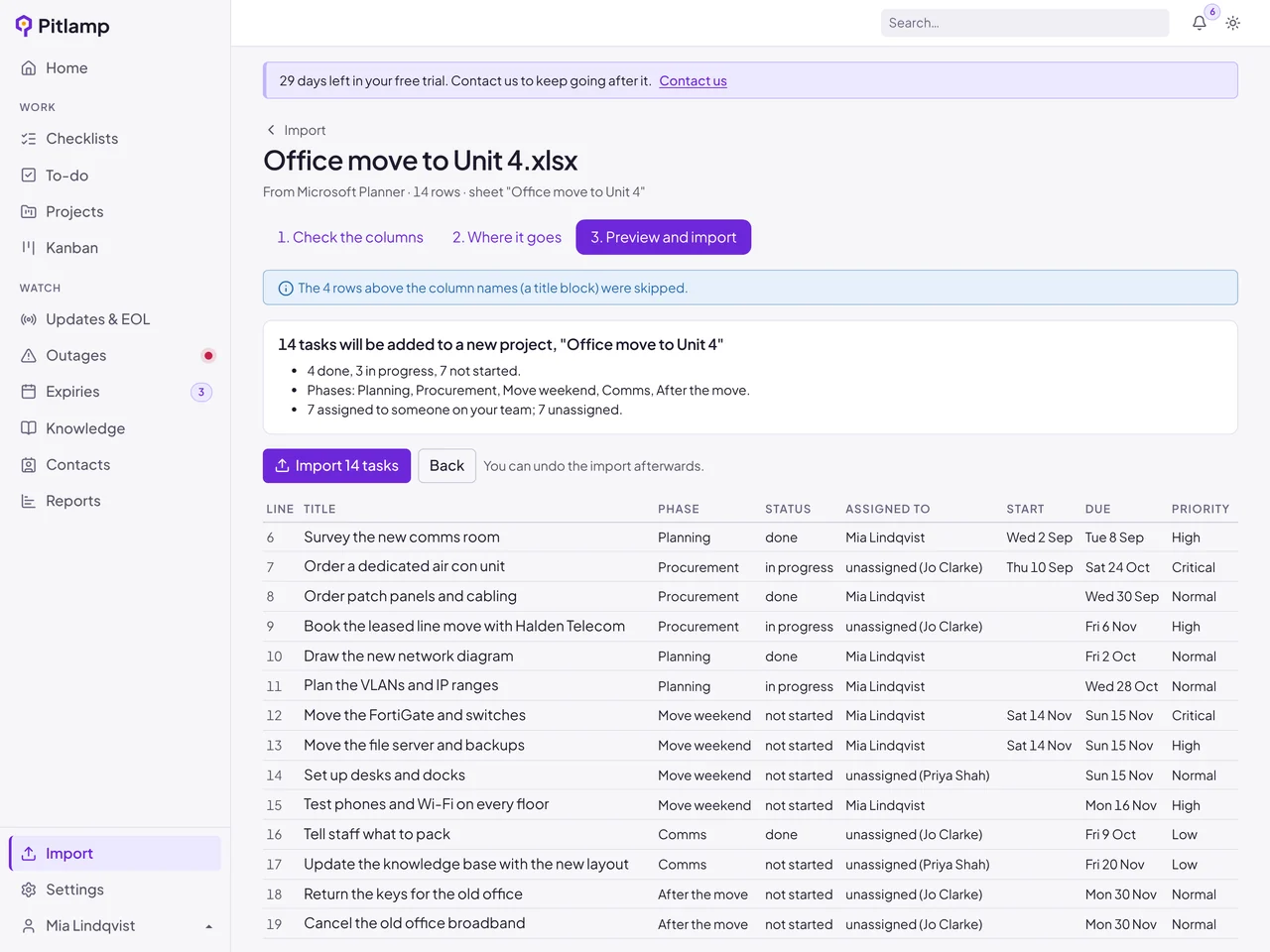This screenshot has height=952, width=1270.
Task: Go back using the Import breadcrumb chevron
Action: [x=271, y=130]
